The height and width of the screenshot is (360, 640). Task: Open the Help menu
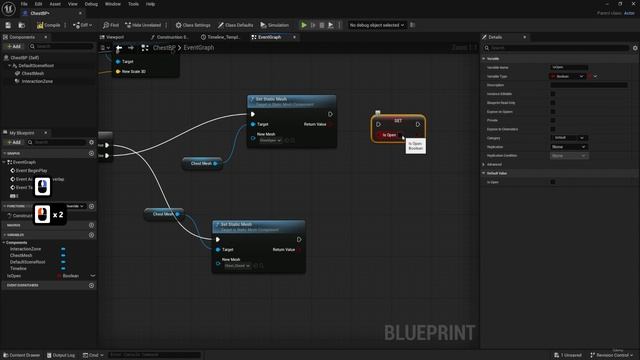150,4
